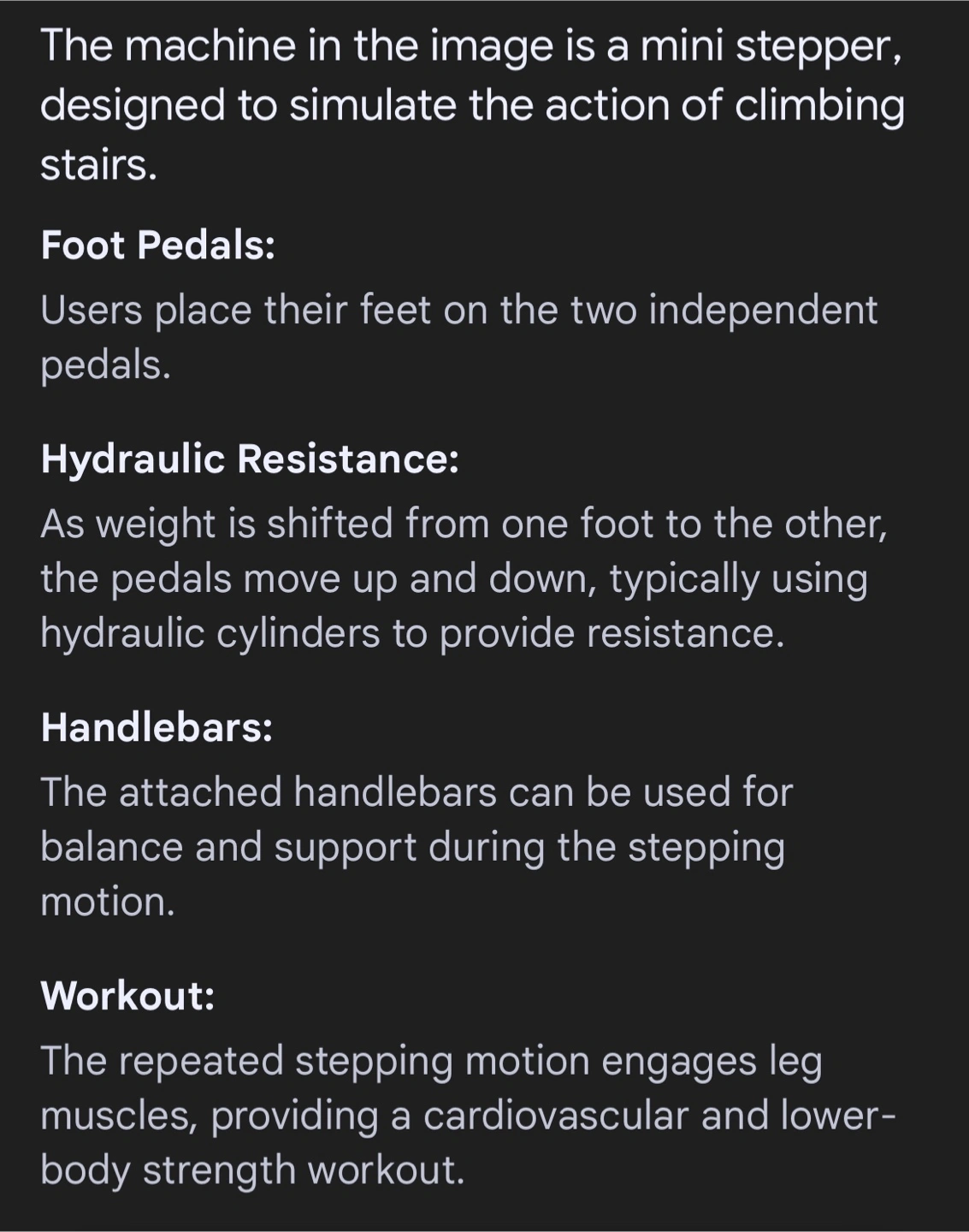Click the phrase 'hydraulic cylinders'
The width and height of the screenshot is (969, 1232).
tap(210, 634)
